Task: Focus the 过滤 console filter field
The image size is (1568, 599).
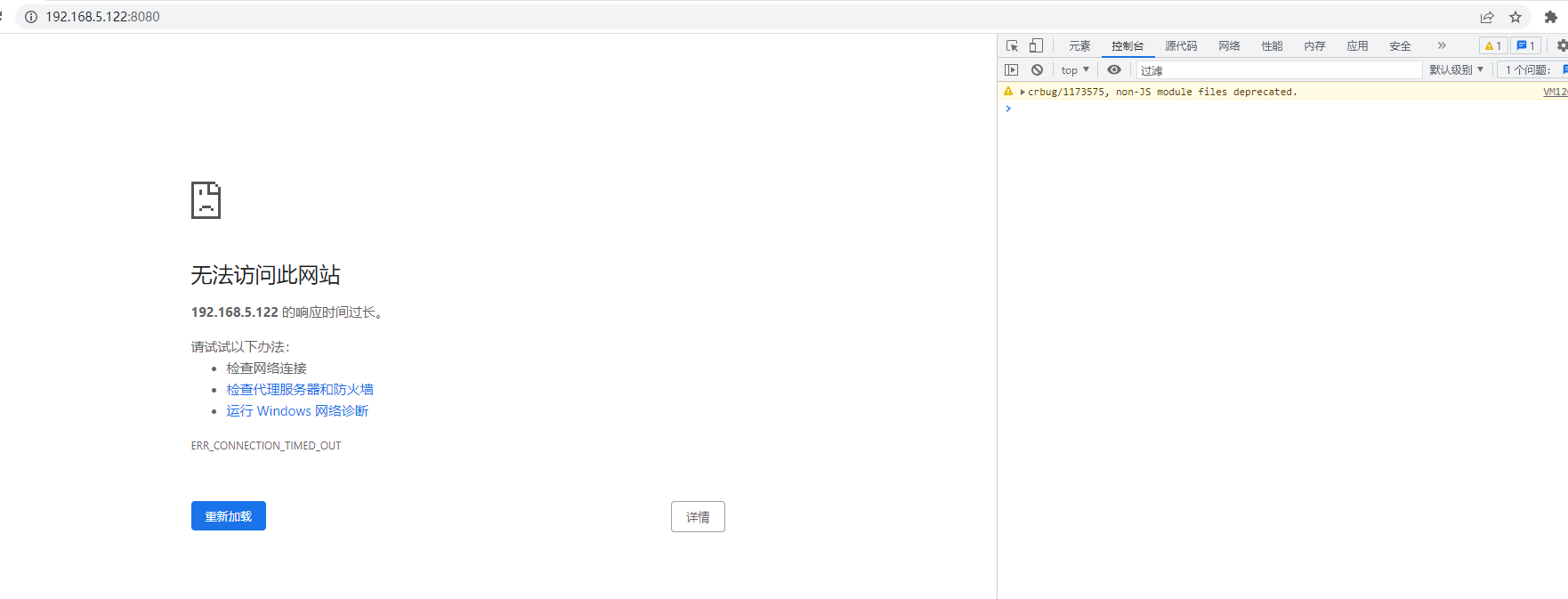Action: click(1279, 69)
